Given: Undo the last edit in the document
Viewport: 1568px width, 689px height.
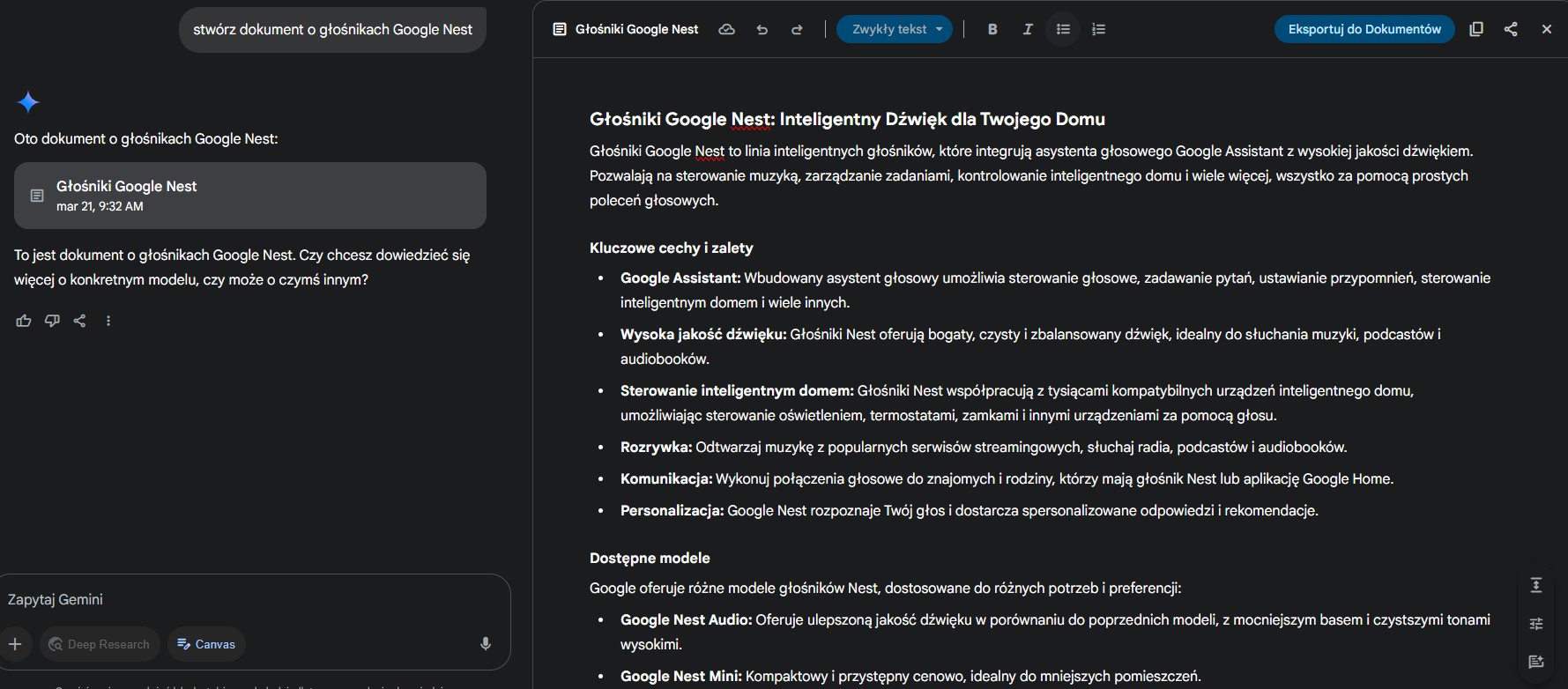Looking at the screenshot, I should (x=762, y=29).
